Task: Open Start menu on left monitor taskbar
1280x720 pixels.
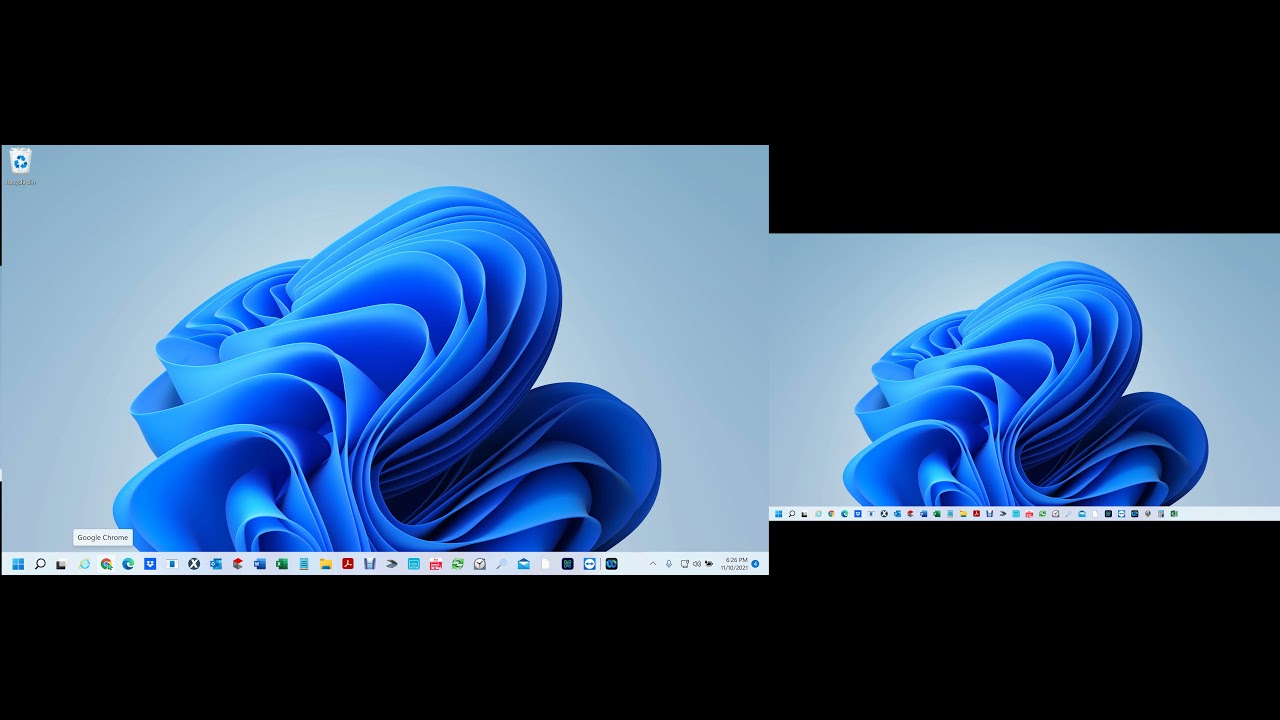Action: 18,564
